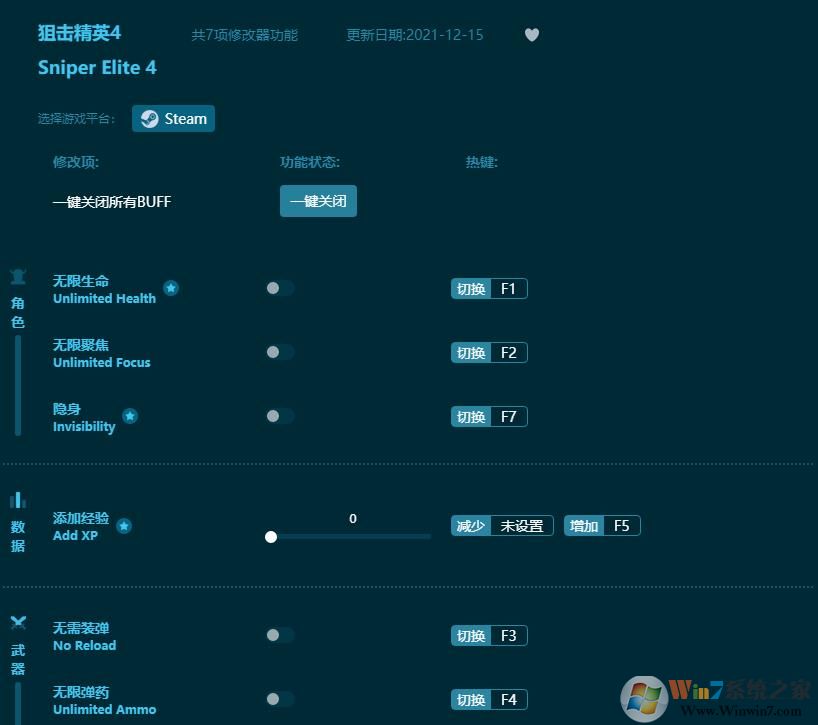Enable the Unlimited Ammo toggle
The width and height of the screenshot is (818, 725).
click(x=280, y=699)
